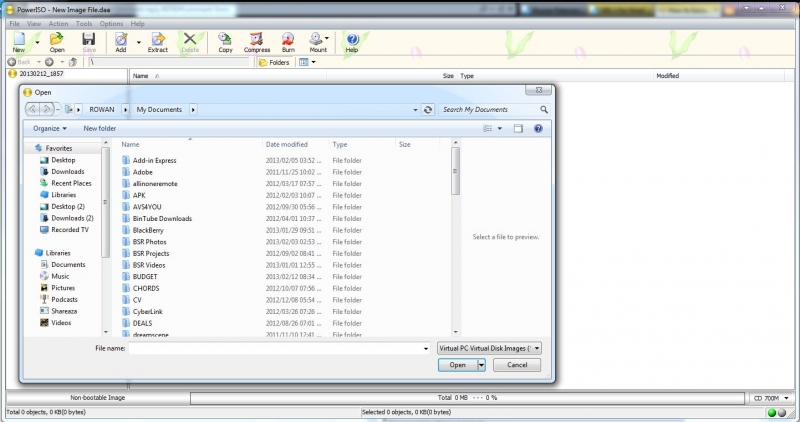Select the BSR Photos folder
The height and width of the screenshot is (422, 800).
(x=149, y=241)
